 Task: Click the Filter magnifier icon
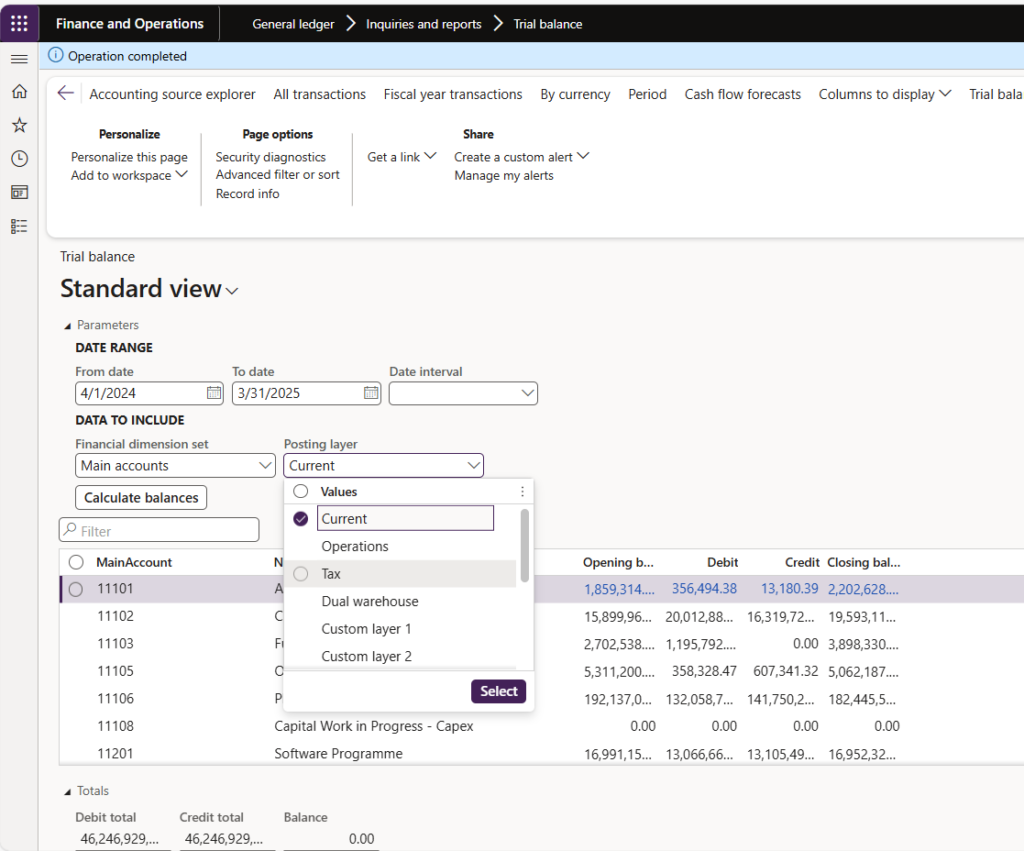click(70, 530)
